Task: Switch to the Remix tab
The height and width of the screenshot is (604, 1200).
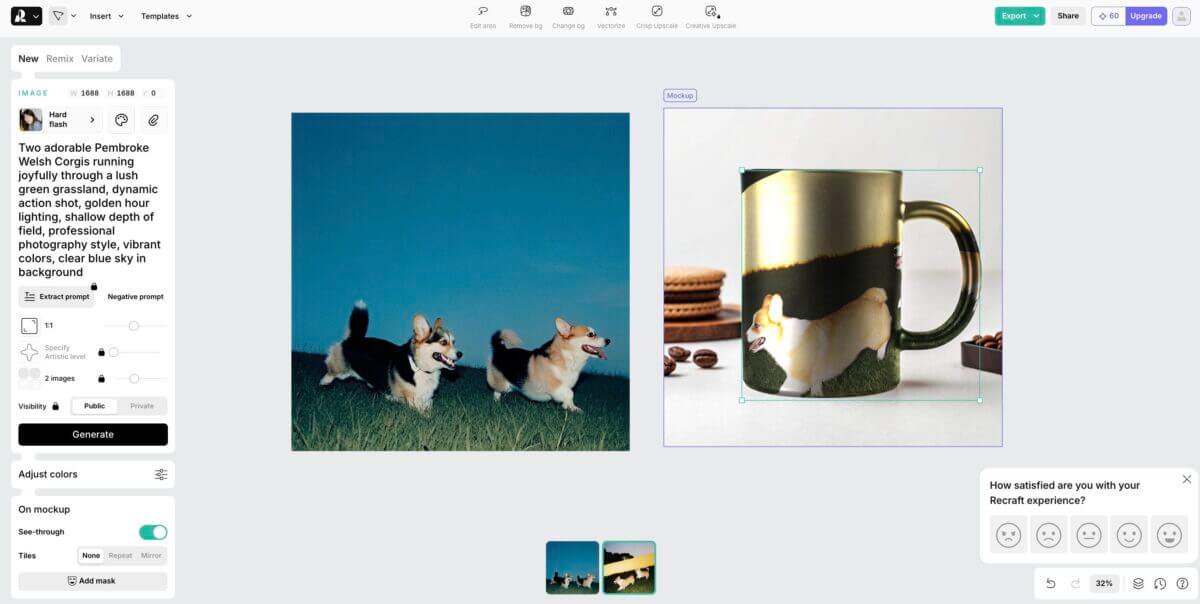Action: click(60, 59)
